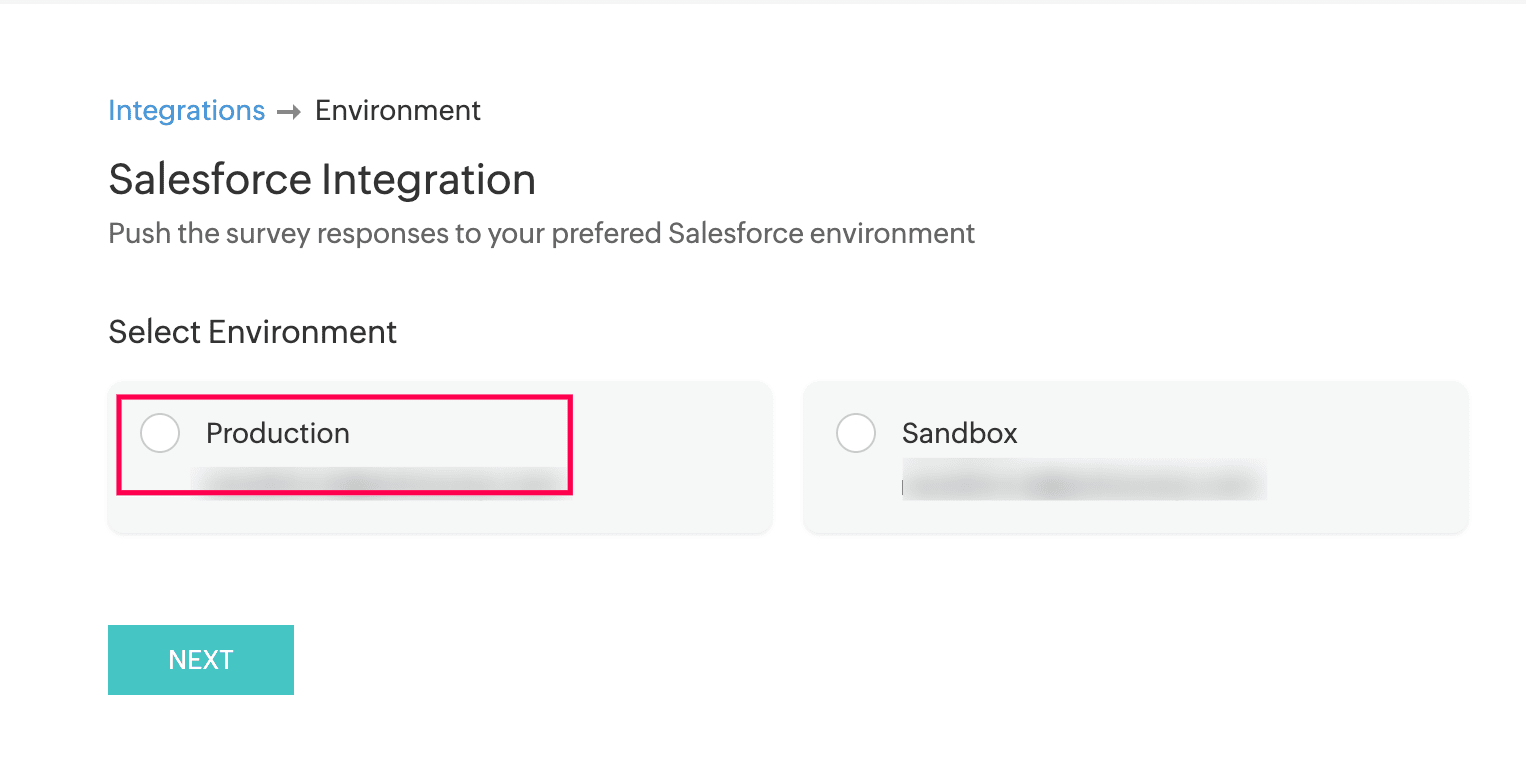Click the Salesforce Integration heading
This screenshot has width=1526, height=762.
point(322,180)
